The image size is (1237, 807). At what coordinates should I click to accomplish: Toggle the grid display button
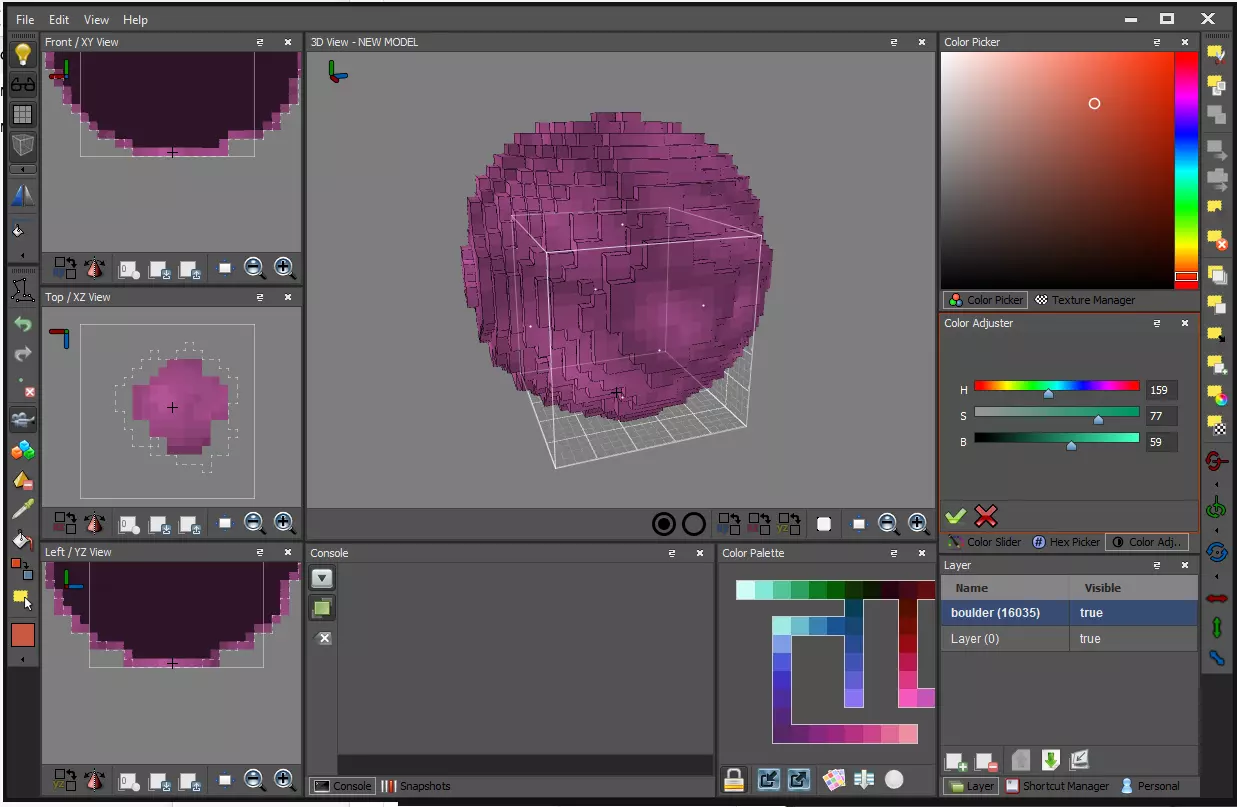(x=22, y=115)
